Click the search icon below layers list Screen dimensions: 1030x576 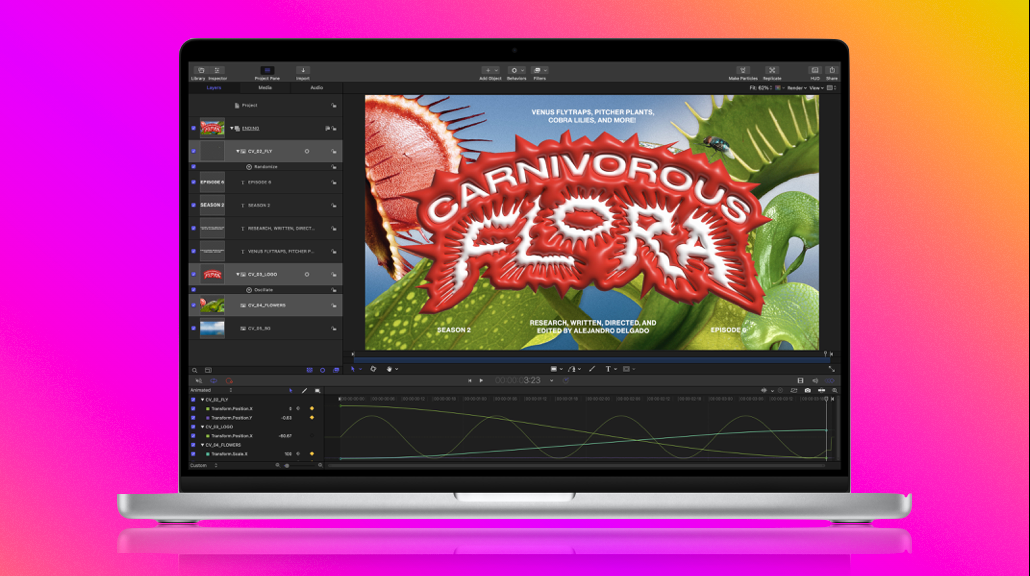click(195, 370)
